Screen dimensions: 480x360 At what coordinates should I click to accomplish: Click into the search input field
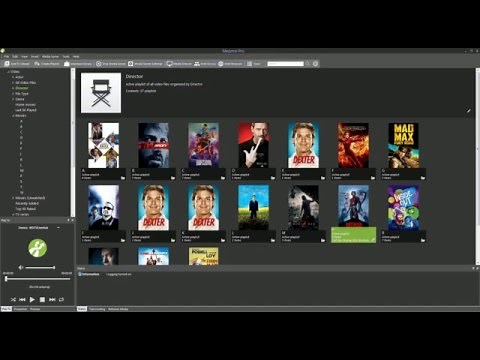tap(286, 63)
